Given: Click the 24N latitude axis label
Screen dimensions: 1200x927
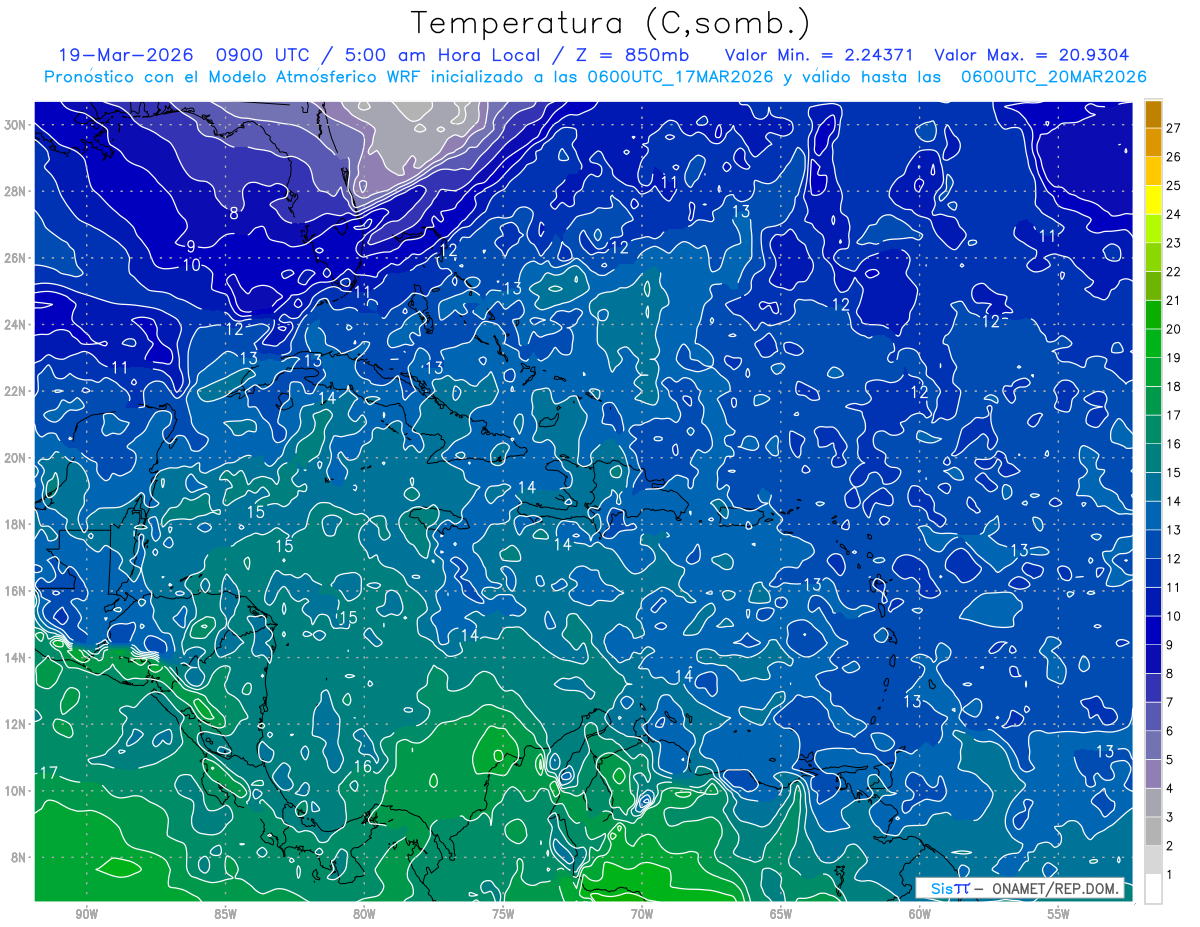Looking at the screenshot, I should tap(15, 325).
